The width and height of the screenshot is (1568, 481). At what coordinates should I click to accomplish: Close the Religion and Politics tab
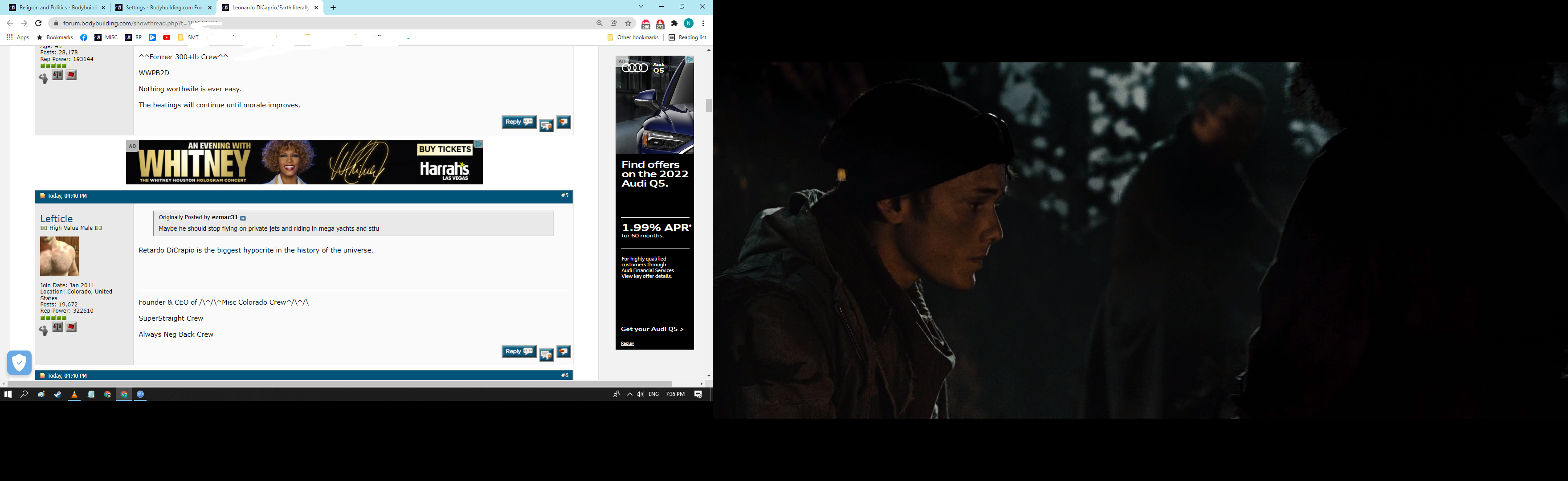tap(103, 8)
